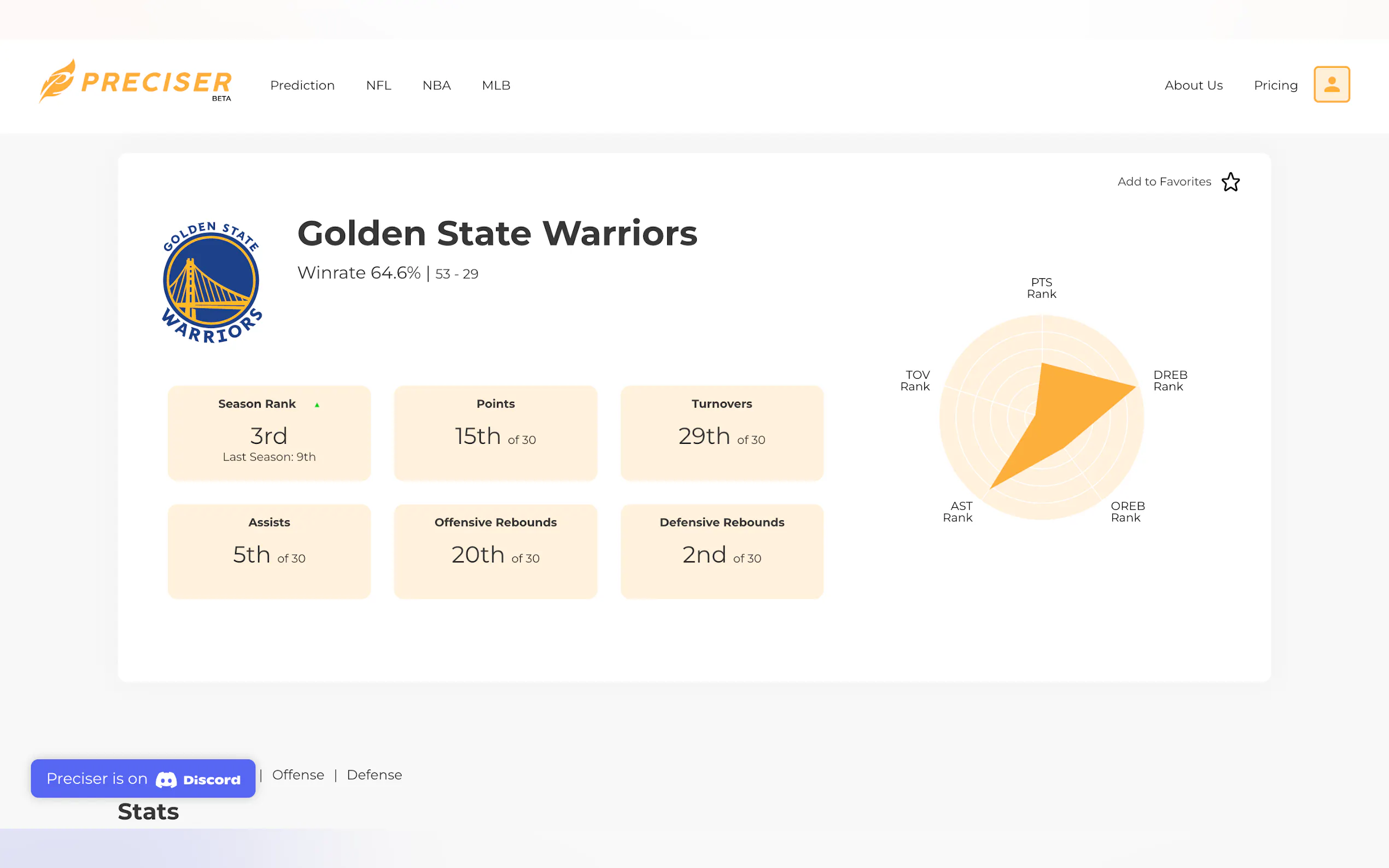The width and height of the screenshot is (1389, 868).
Task: Select MLB in the top navigation
Action: click(x=496, y=85)
